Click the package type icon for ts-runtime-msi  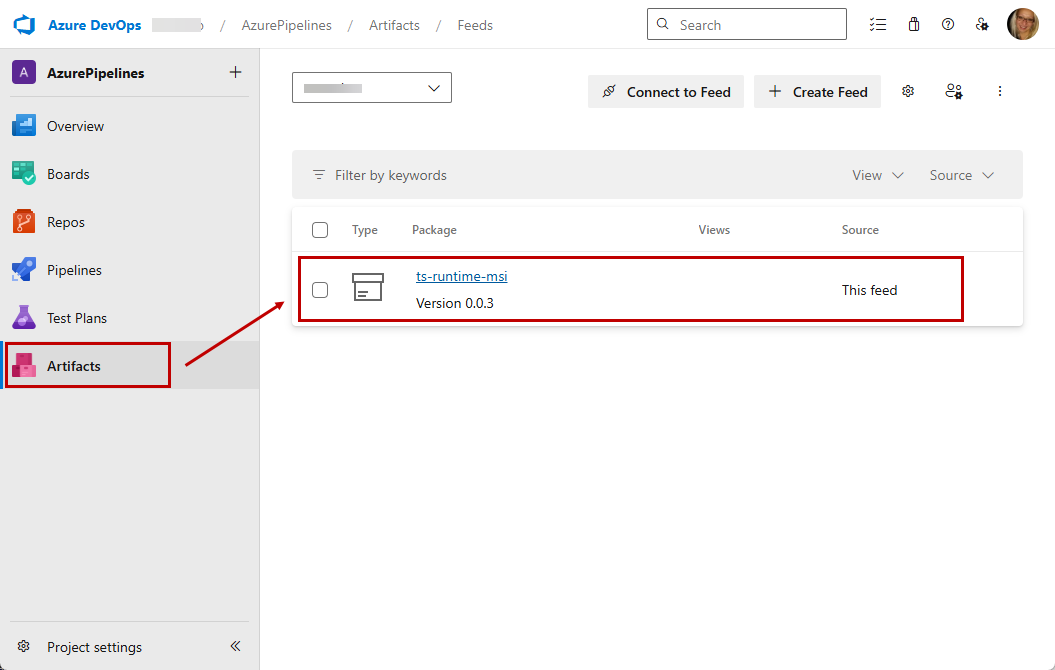tap(368, 287)
